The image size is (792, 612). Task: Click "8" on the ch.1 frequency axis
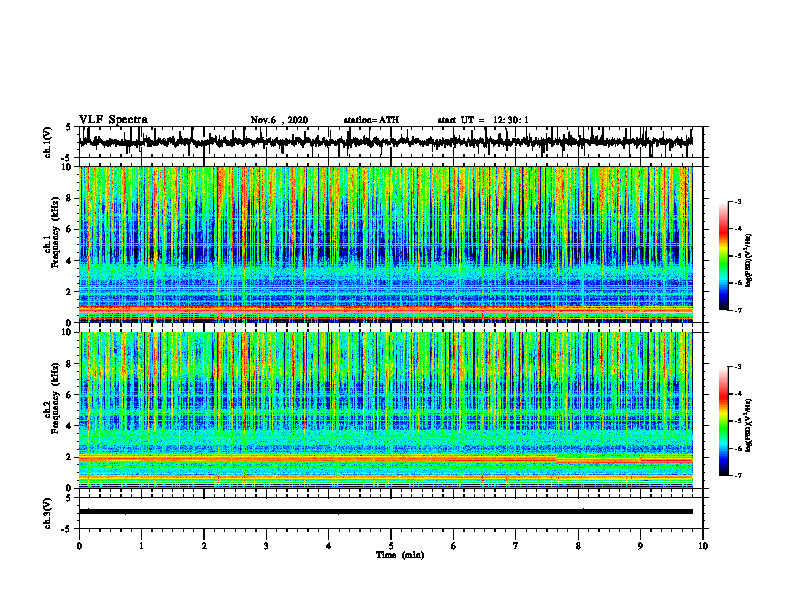[x=70, y=198]
